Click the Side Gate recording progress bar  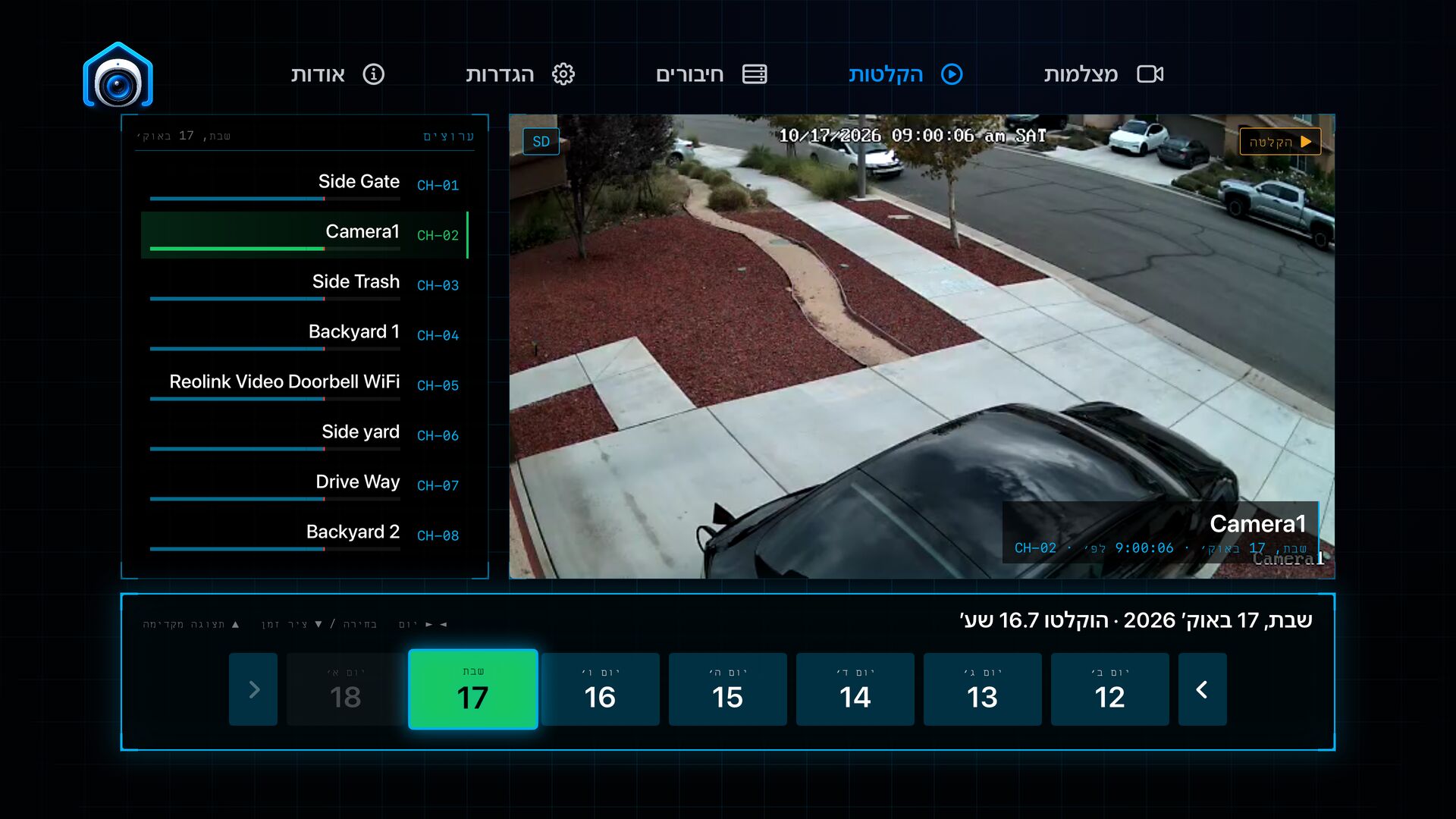[275, 199]
